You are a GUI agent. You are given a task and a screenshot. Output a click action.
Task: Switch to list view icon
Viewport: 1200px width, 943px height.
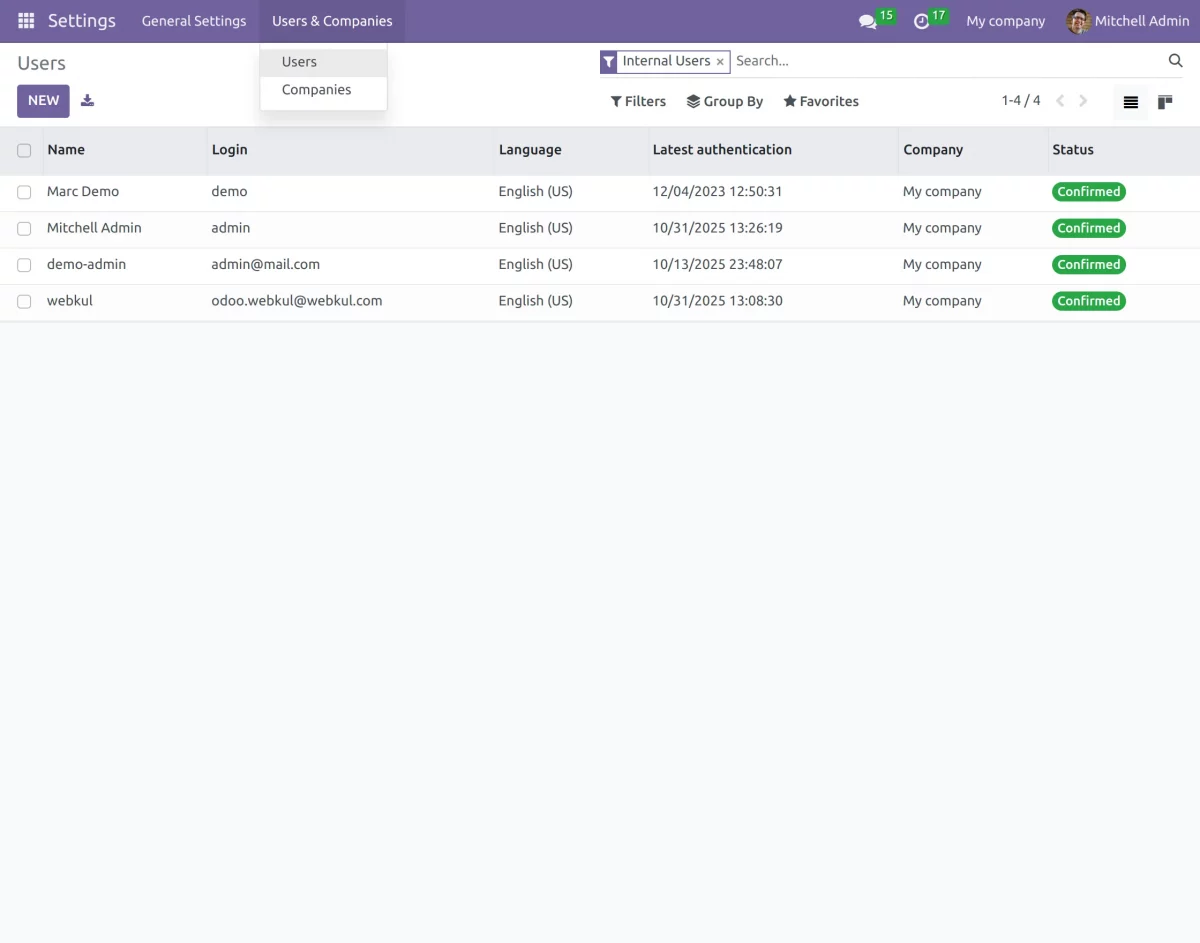tap(1130, 101)
